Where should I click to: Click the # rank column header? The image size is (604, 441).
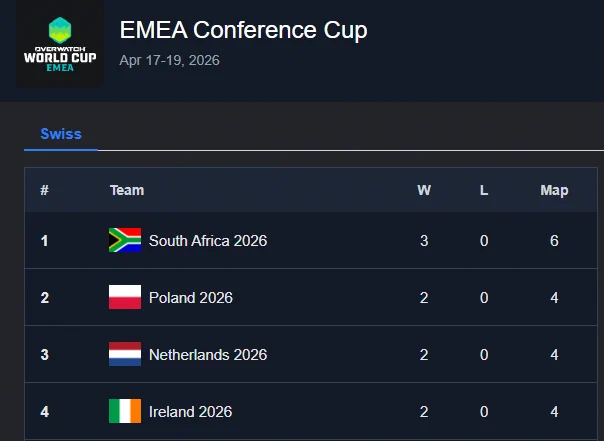[44, 190]
